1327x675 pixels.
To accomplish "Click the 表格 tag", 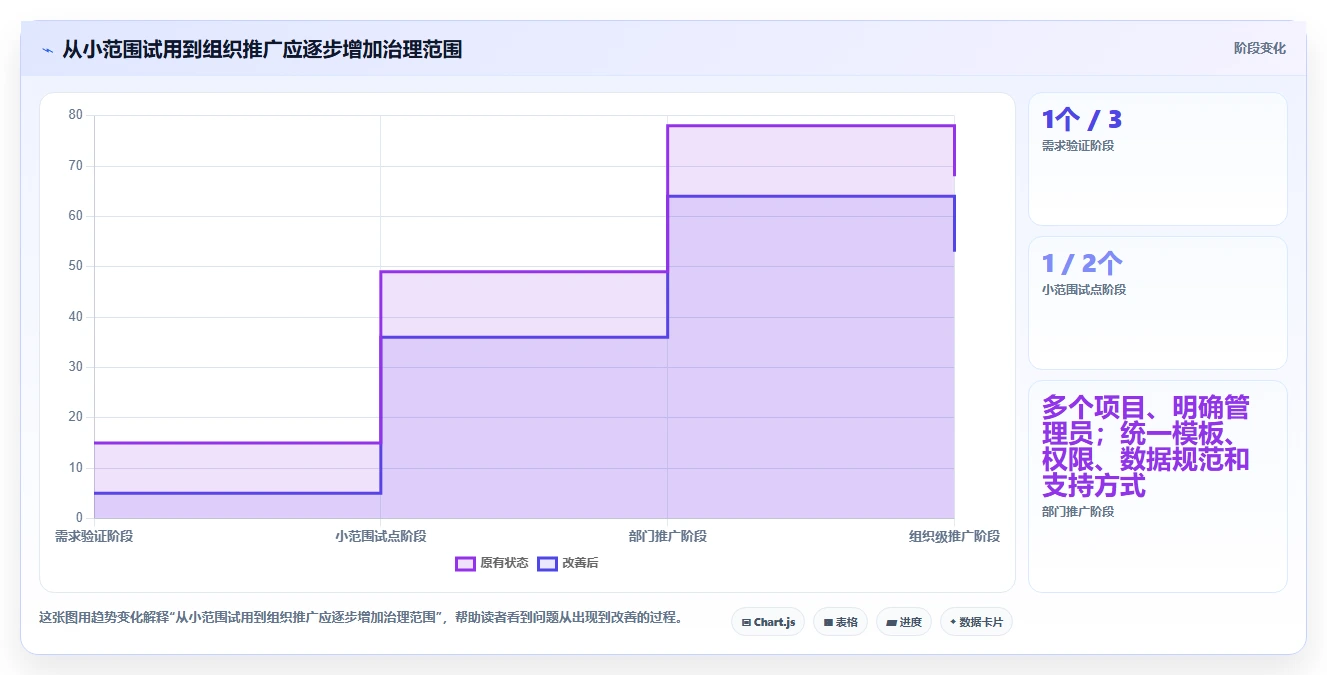I will pos(840,622).
